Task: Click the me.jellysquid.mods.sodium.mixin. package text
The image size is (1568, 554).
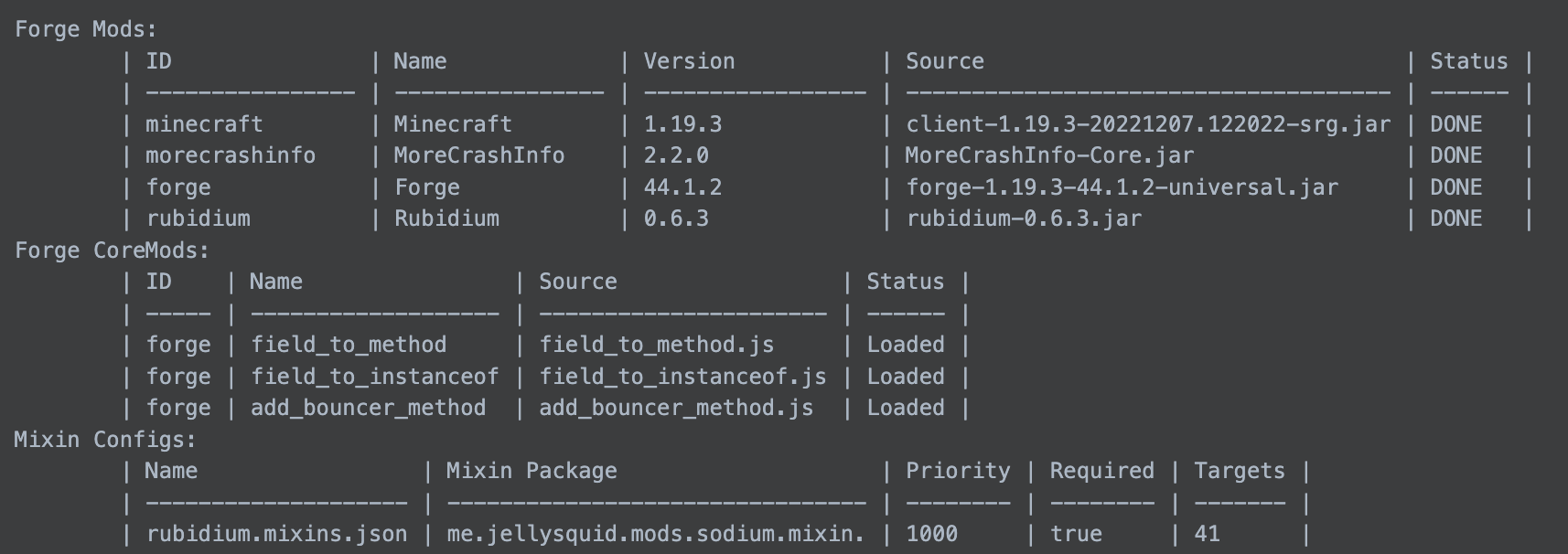Action: pos(655,534)
